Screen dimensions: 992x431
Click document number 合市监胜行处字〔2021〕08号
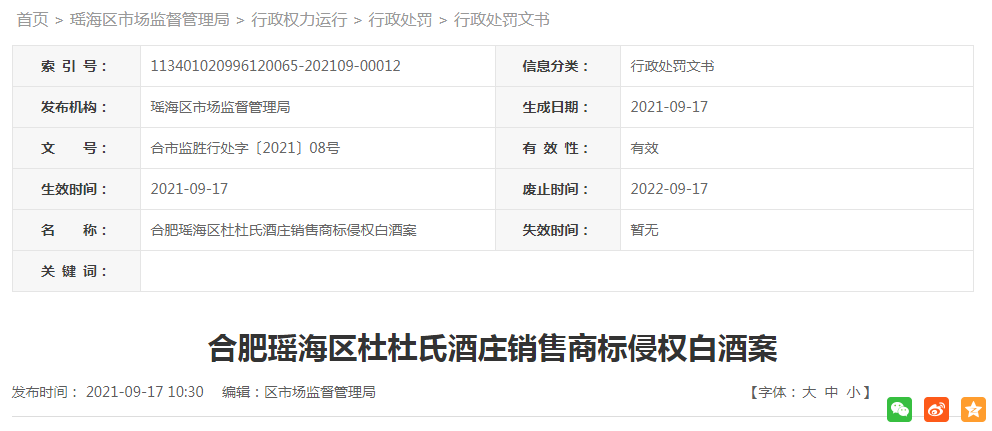[x=245, y=148]
